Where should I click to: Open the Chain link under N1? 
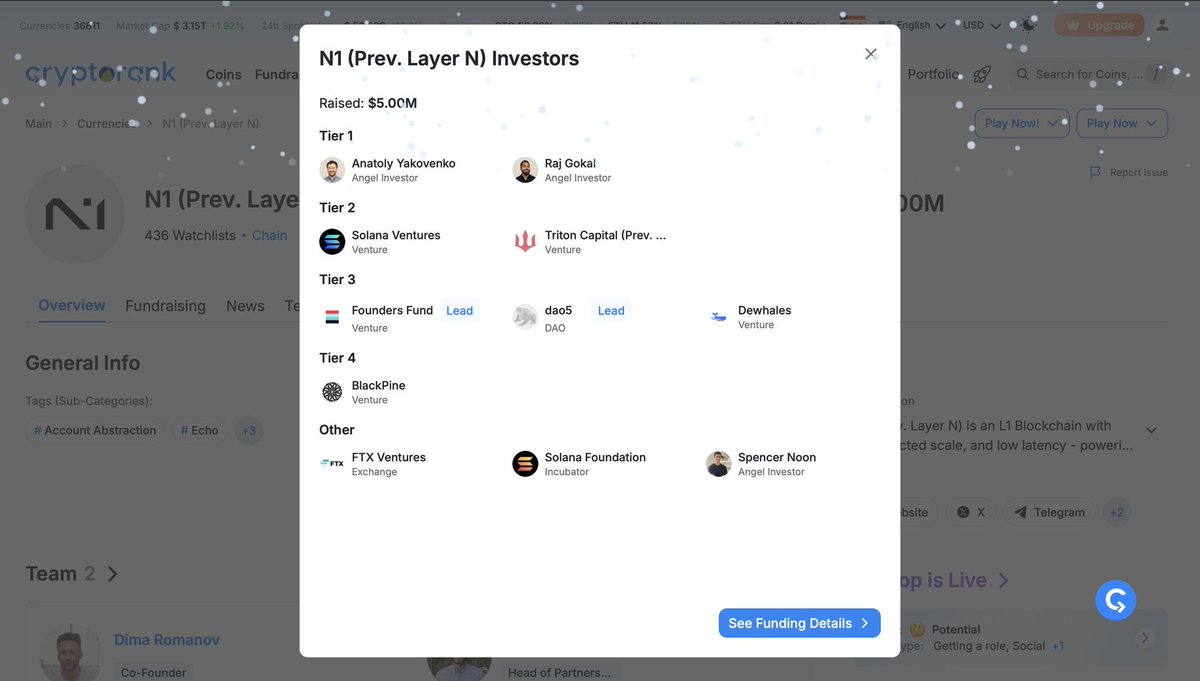(x=269, y=235)
